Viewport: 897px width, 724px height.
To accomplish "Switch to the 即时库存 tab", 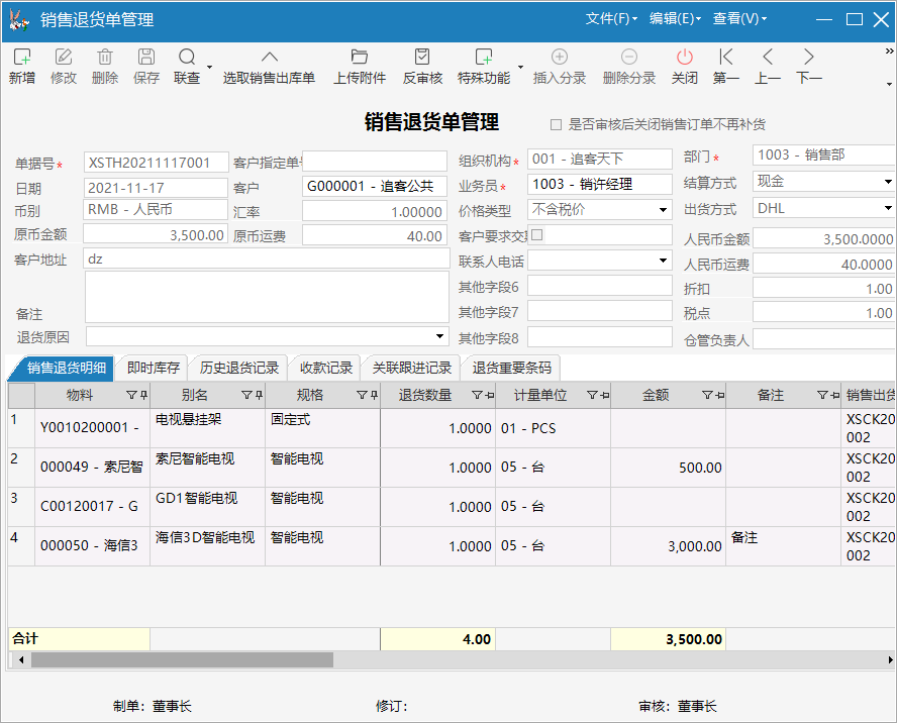I will point(153,368).
